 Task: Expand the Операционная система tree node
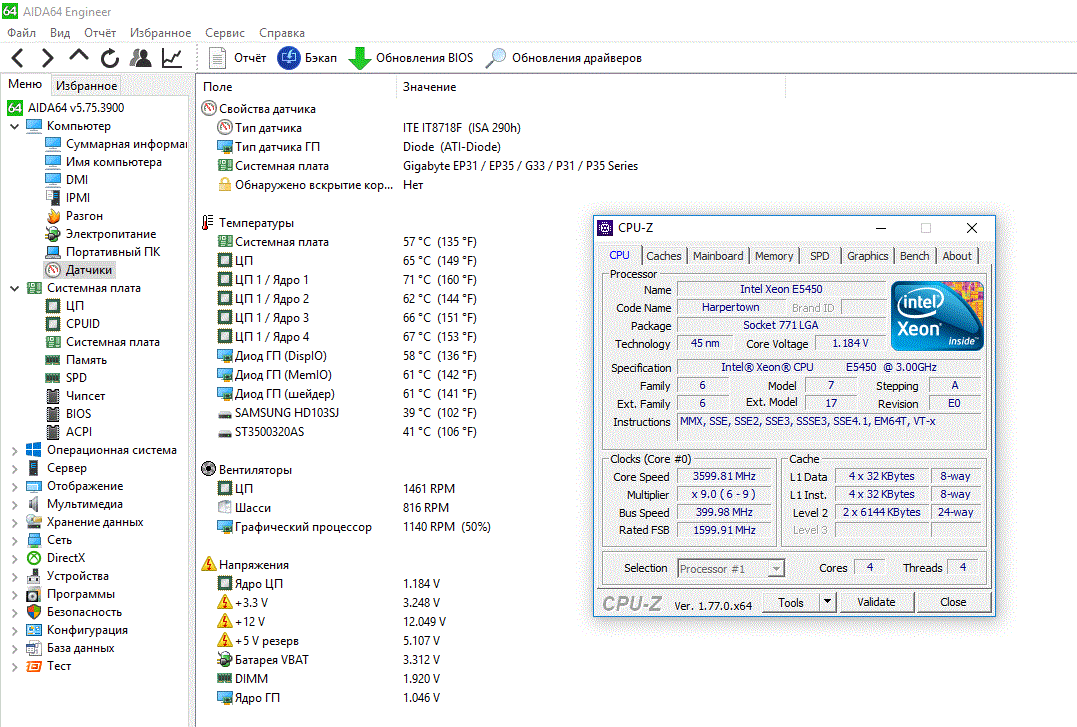pyautogui.click(x=14, y=450)
